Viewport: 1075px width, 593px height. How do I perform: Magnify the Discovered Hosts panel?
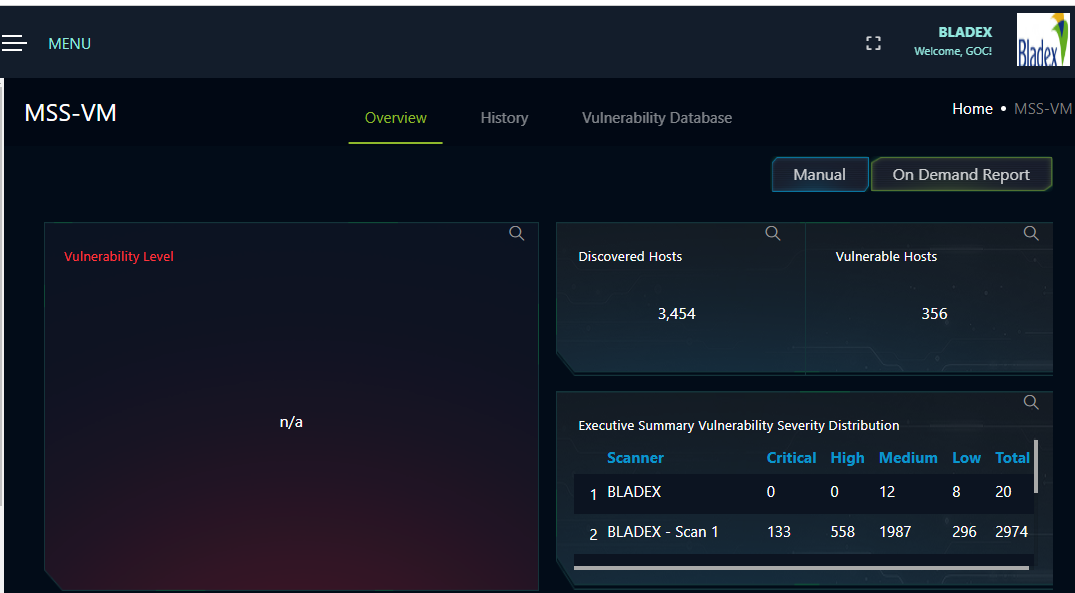pyautogui.click(x=773, y=233)
